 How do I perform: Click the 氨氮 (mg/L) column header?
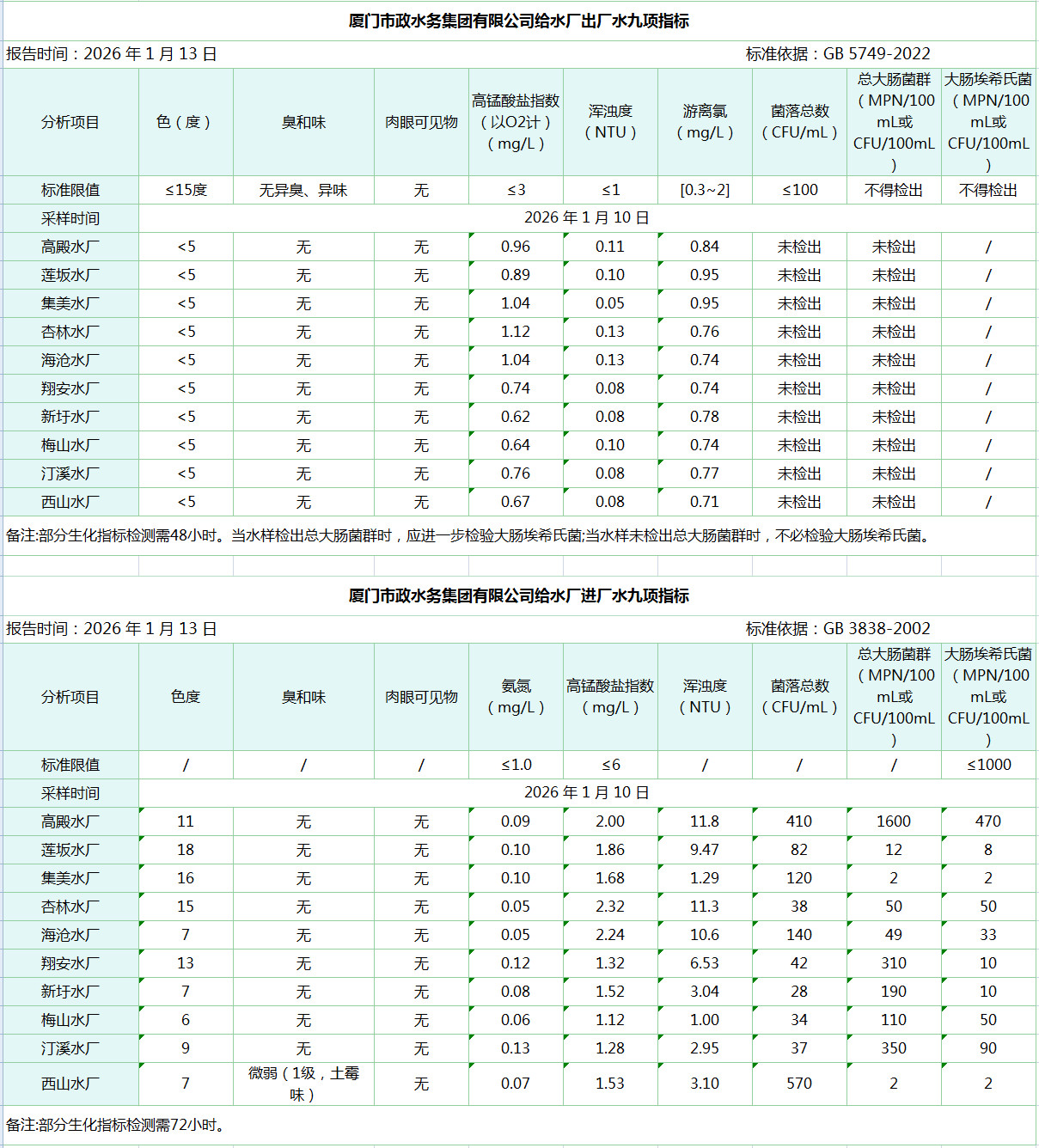516,697
